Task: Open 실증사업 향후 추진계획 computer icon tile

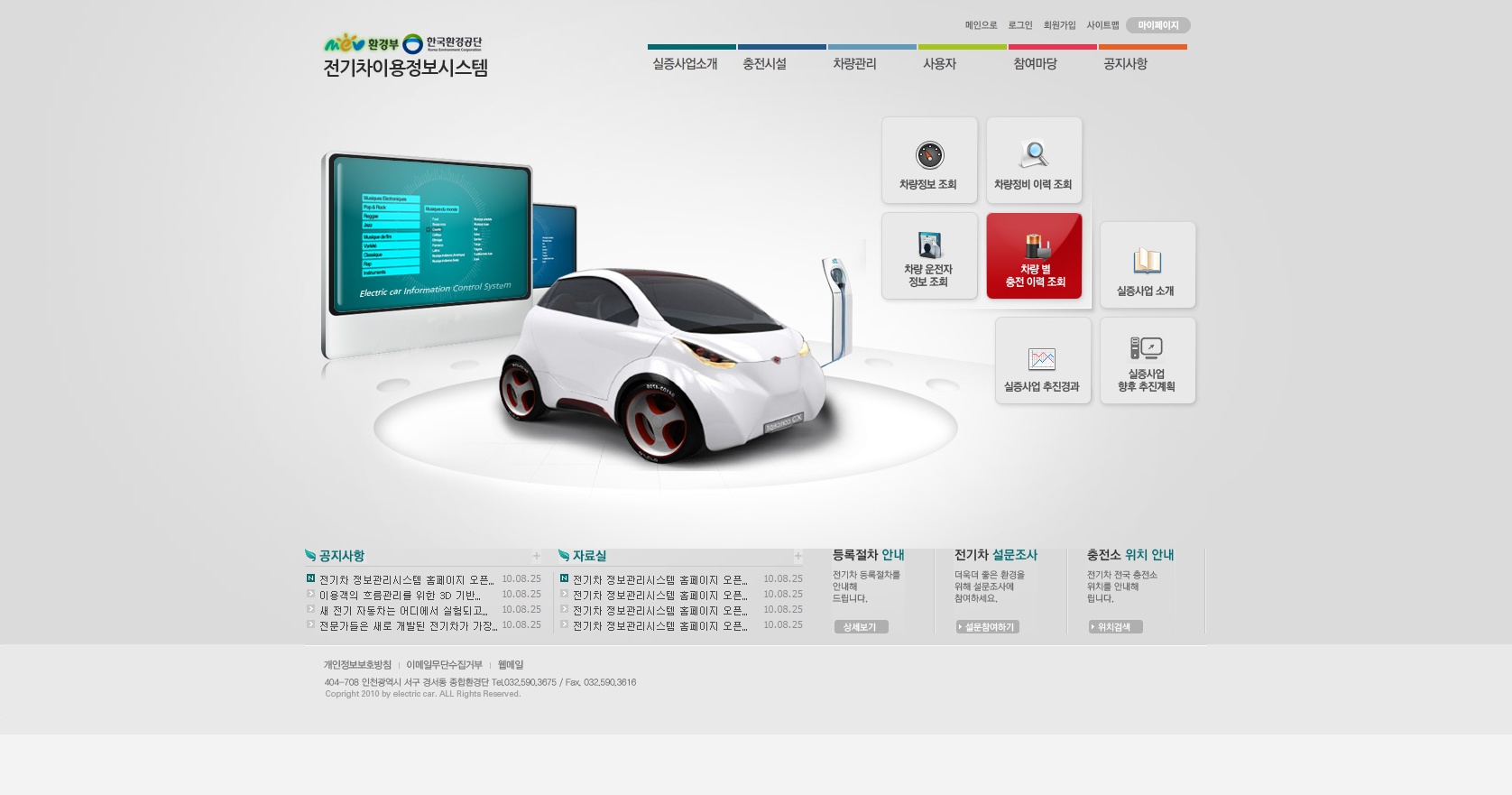Action: (x=1148, y=360)
